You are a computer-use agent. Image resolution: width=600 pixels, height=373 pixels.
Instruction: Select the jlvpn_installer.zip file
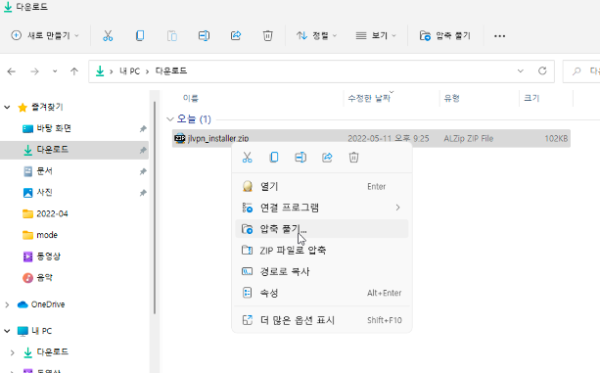[x=371, y=138]
